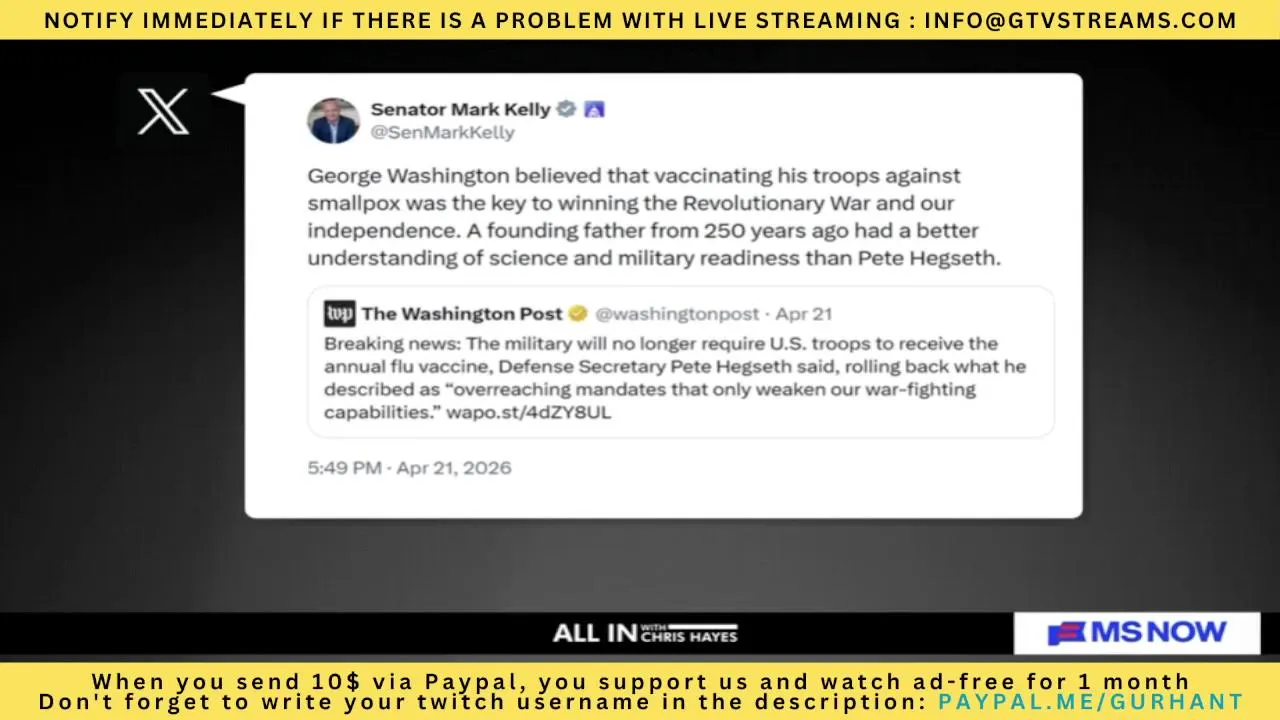Click the X logo icon
This screenshot has height=720, width=1280.
pos(163,111)
